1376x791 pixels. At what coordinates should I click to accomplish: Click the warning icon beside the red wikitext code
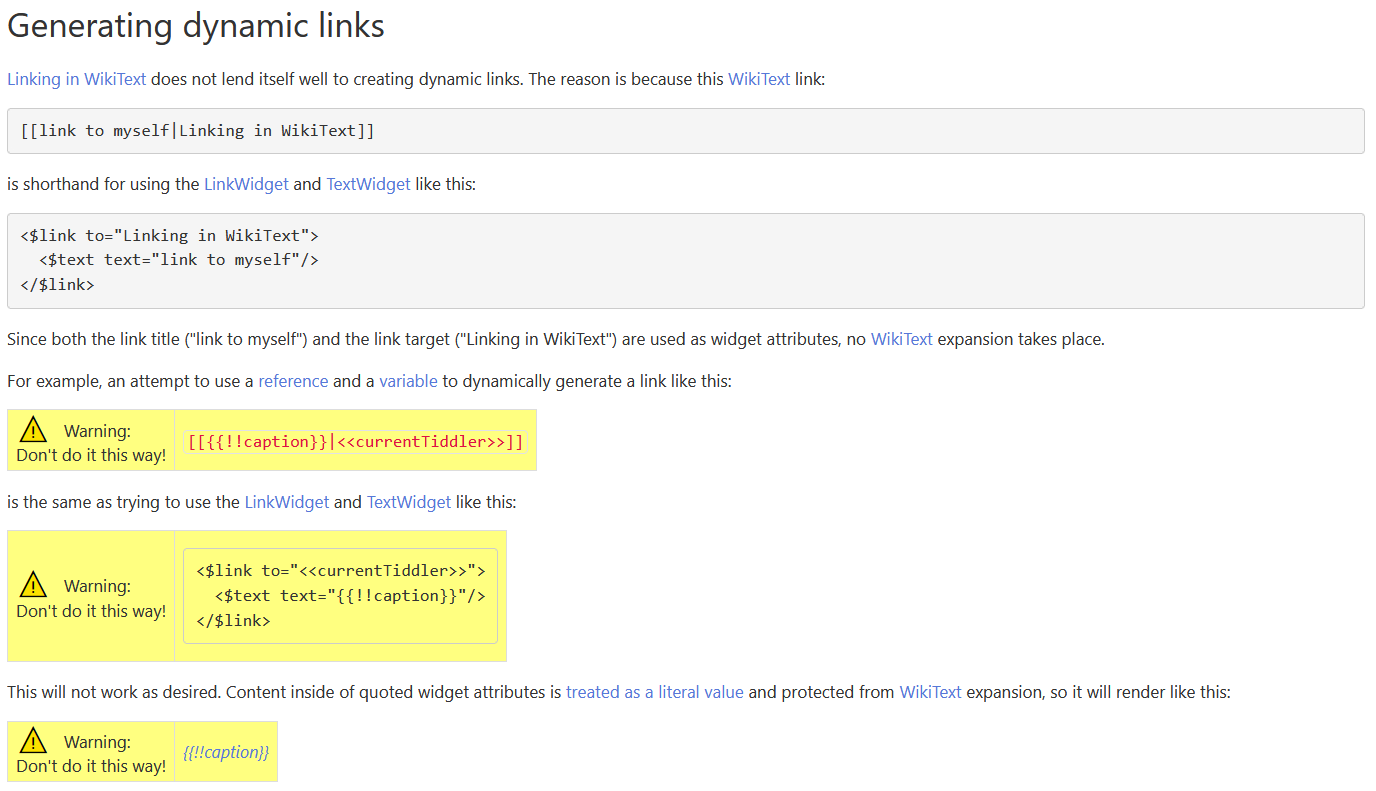coord(33,430)
